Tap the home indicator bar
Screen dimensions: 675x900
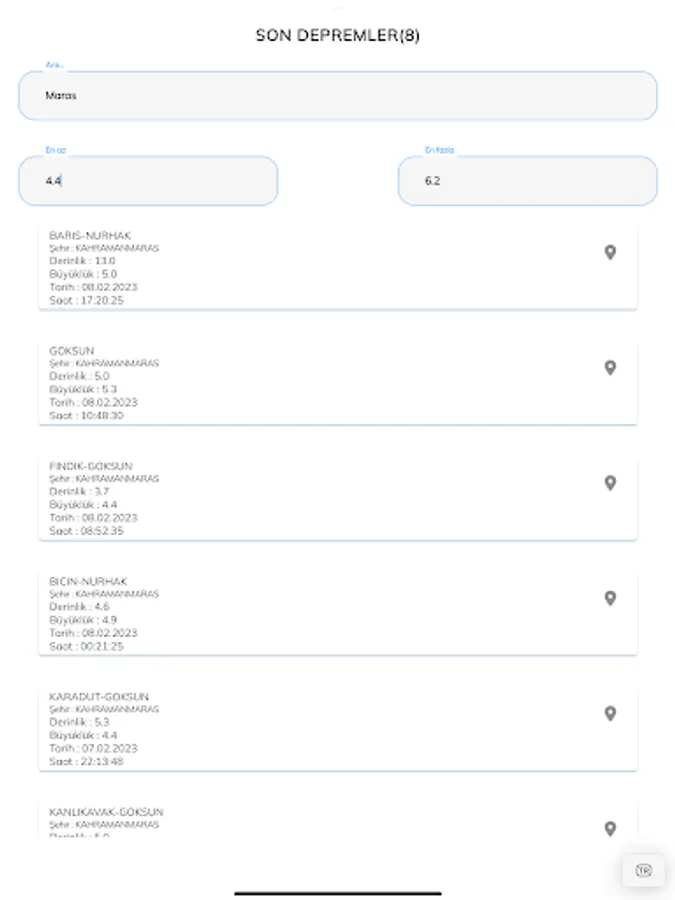point(337,892)
